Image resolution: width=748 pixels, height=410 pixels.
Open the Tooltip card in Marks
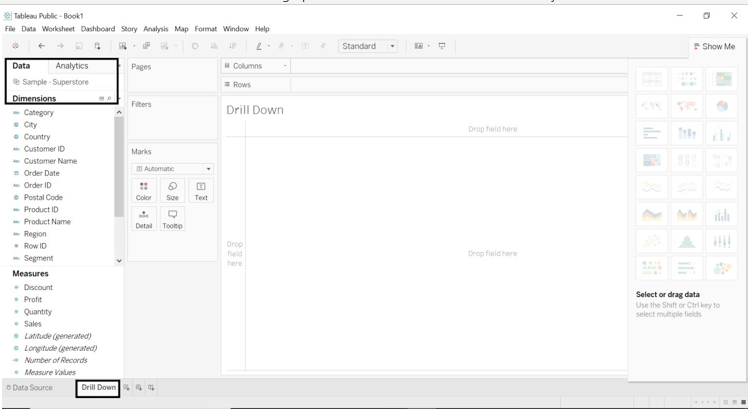pyautogui.click(x=172, y=219)
